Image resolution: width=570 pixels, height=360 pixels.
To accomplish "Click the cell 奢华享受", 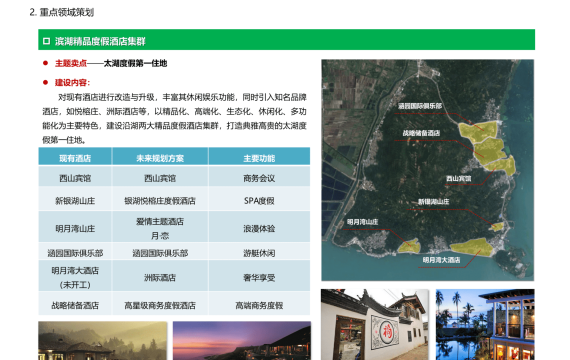I will tap(259, 278).
